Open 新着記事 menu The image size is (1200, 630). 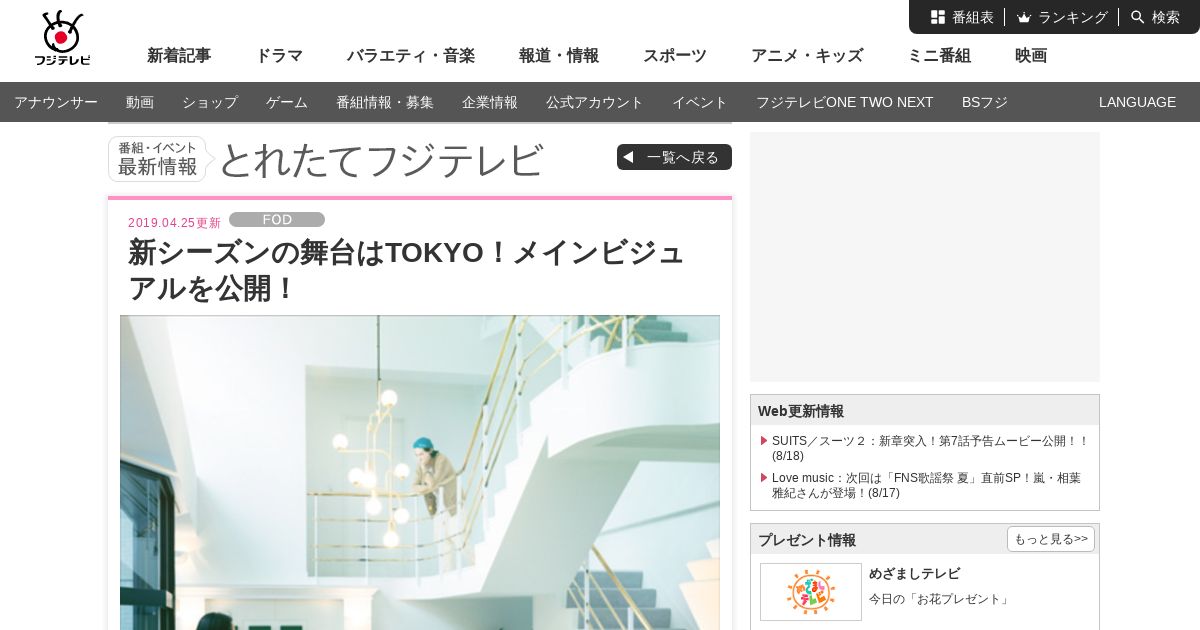click(x=179, y=56)
